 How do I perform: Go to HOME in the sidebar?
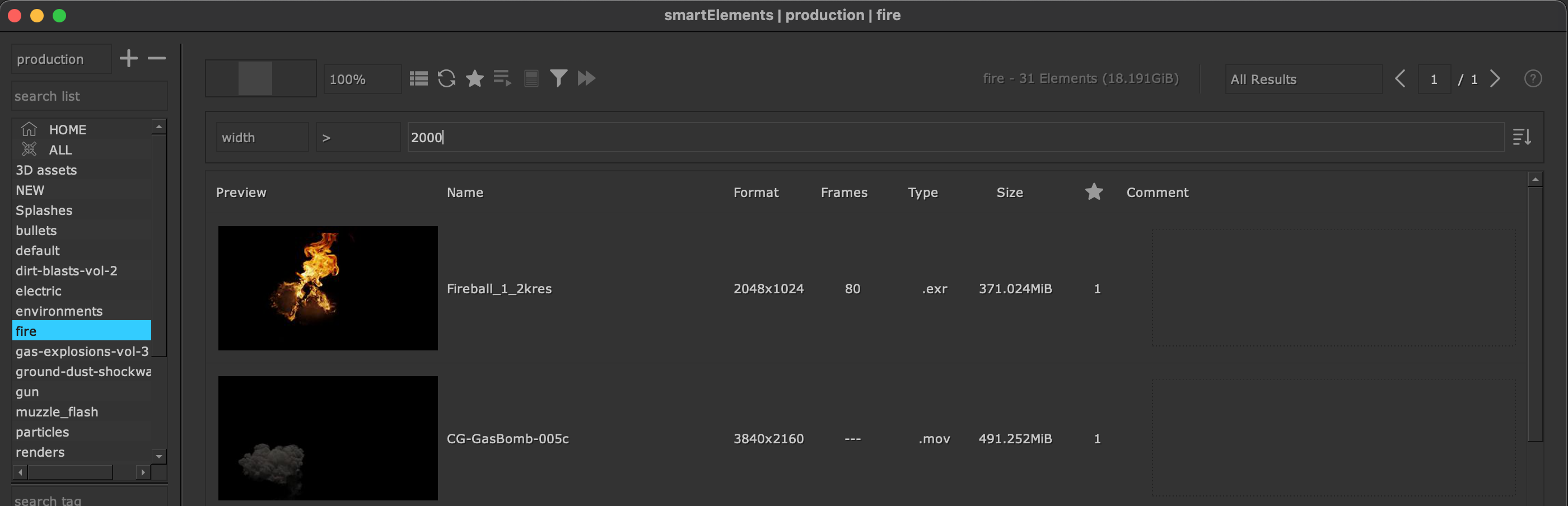pyautogui.click(x=67, y=129)
